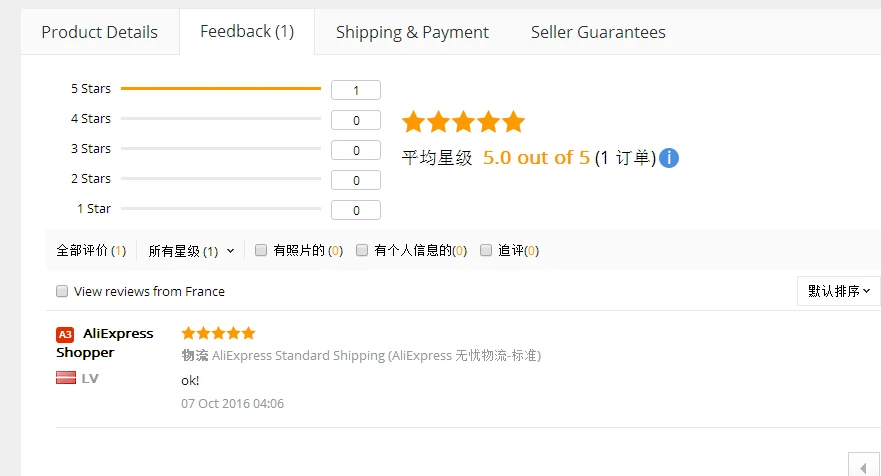The width and height of the screenshot is (881, 476).
Task: Click the AliExpress Shopper reviewer name
Action: 104,343
